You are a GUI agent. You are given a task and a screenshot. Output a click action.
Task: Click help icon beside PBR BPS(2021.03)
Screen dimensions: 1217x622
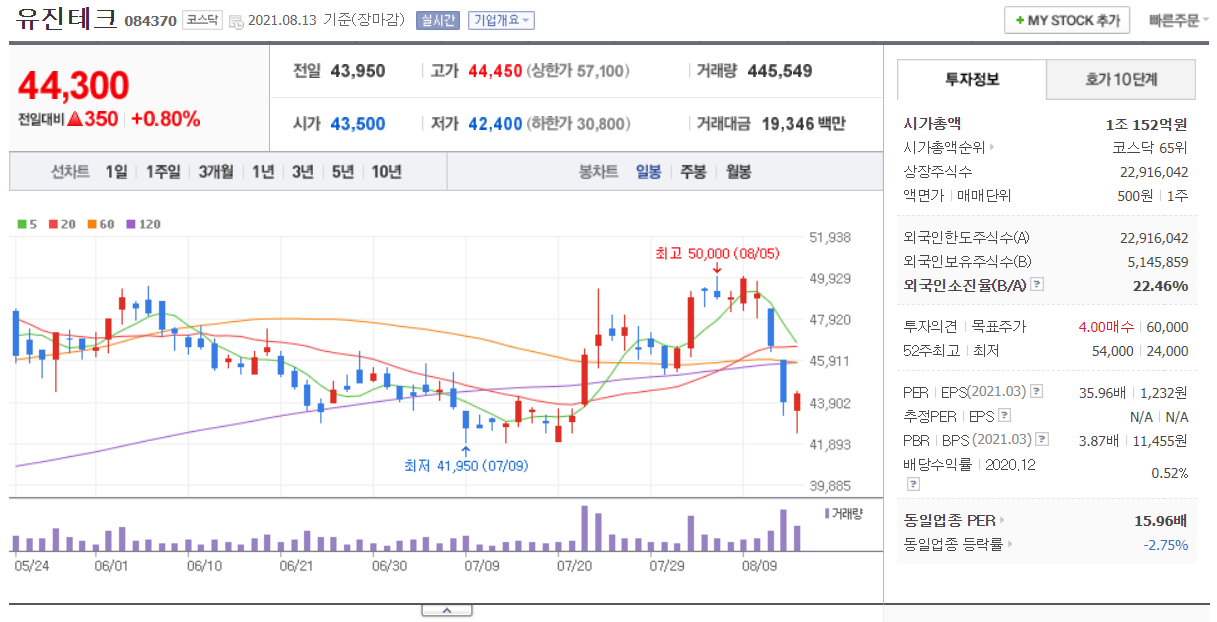[x=1042, y=440]
